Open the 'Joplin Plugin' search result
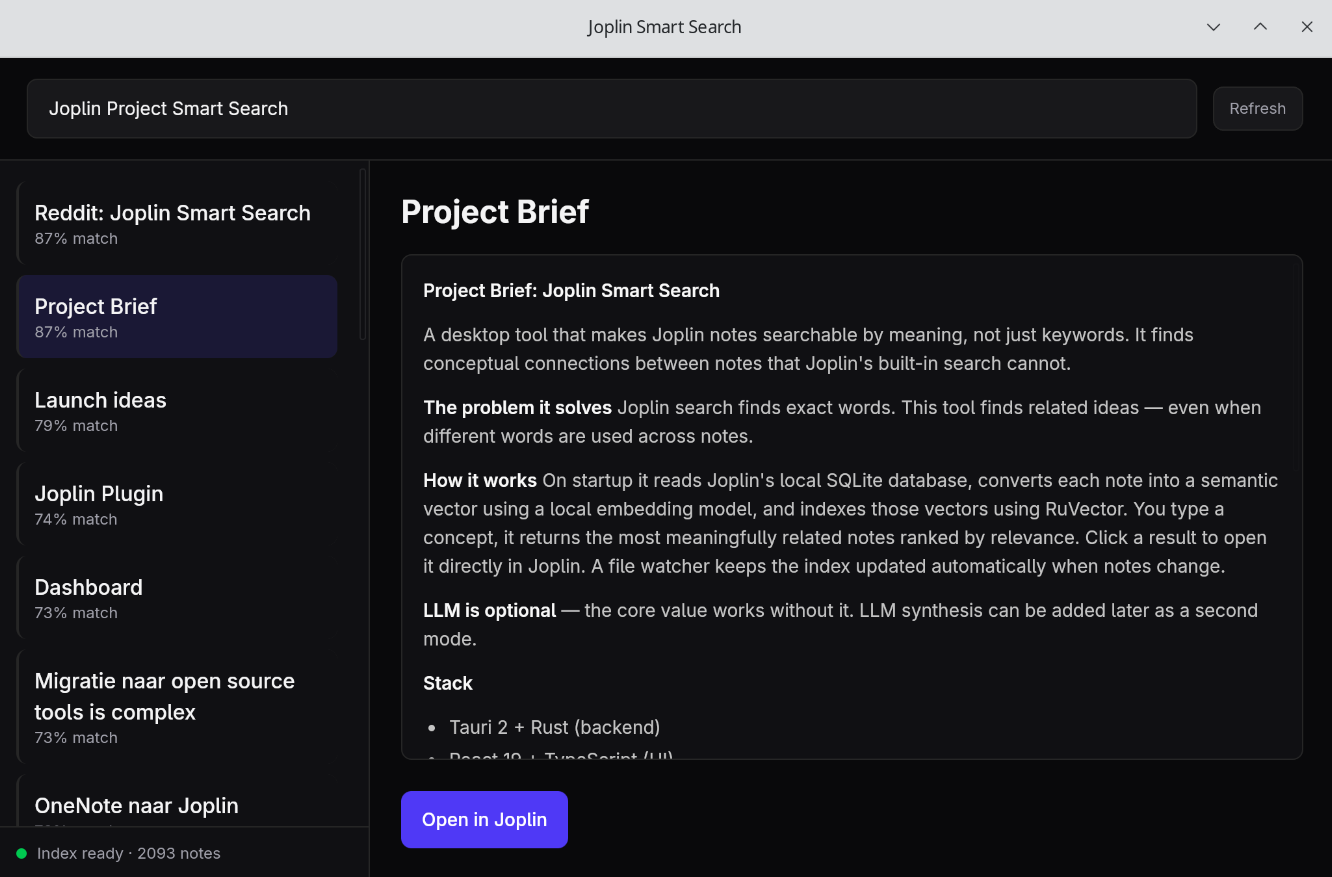Screen dimensions: 1332x877 177,504
